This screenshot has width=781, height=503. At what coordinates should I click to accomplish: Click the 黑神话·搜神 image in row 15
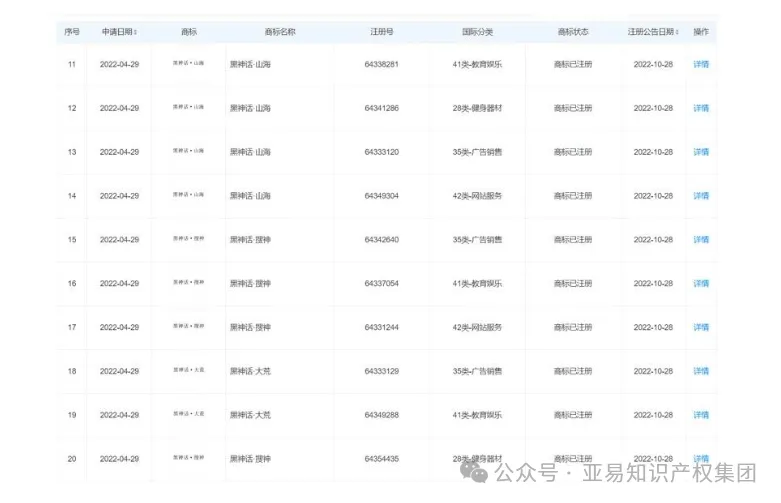[x=188, y=239]
